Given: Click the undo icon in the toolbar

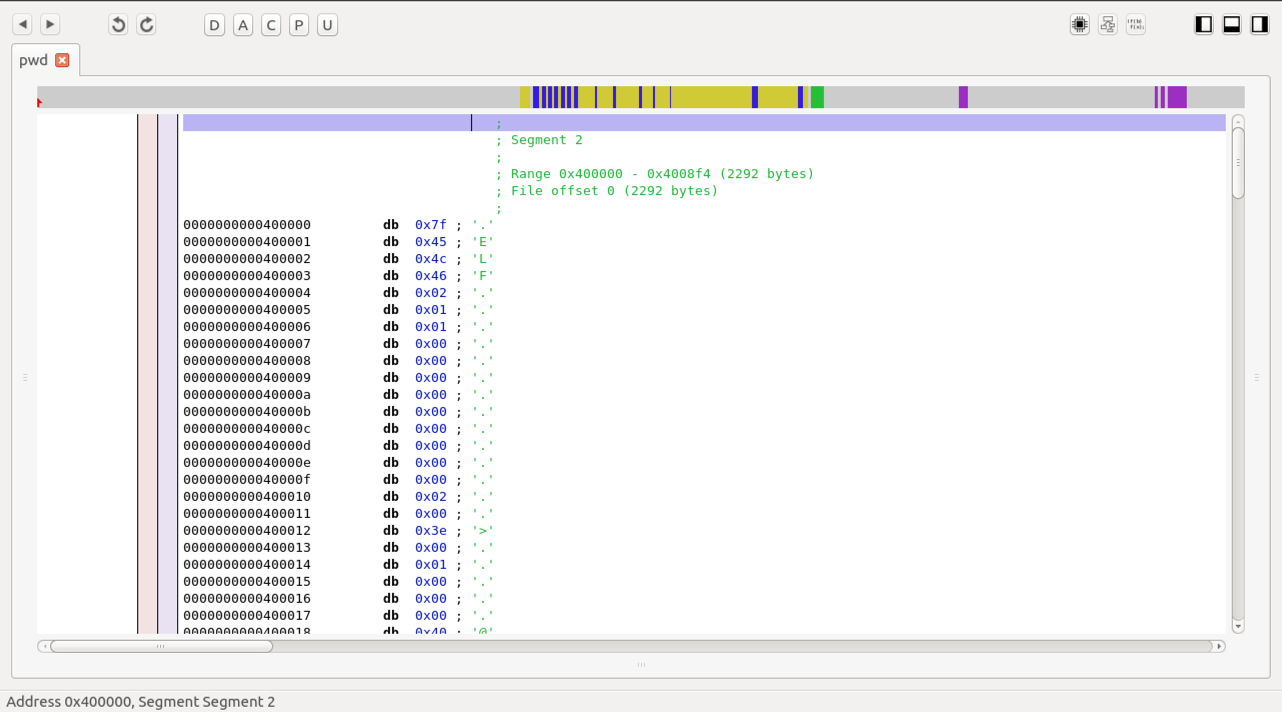Looking at the screenshot, I should [x=118, y=25].
